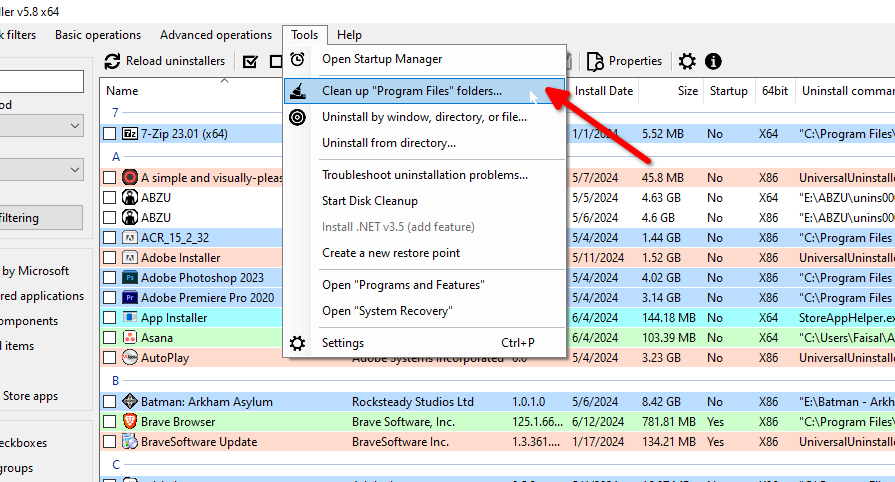Click the 'Store apps' filter option

pyautogui.click(x=30, y=396)
